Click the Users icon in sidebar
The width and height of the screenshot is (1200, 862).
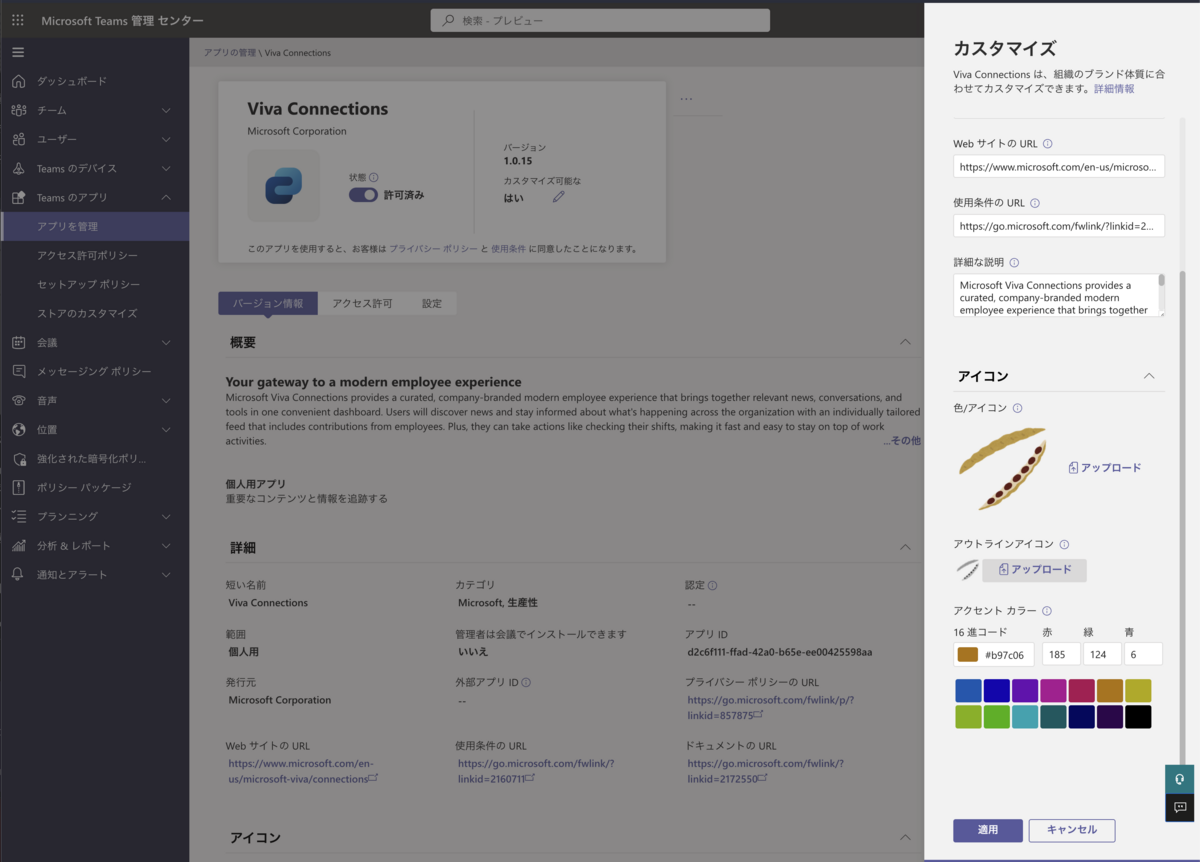click(18, 139)
